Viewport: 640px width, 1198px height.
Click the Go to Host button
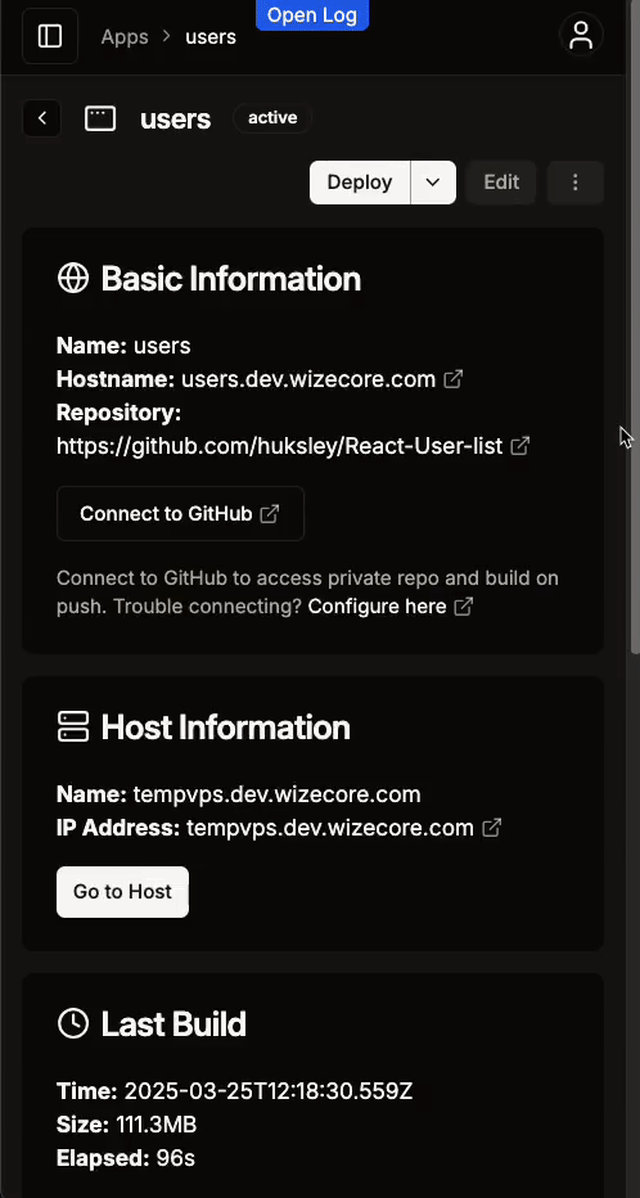pyautogui.click(x=122, y=892)
